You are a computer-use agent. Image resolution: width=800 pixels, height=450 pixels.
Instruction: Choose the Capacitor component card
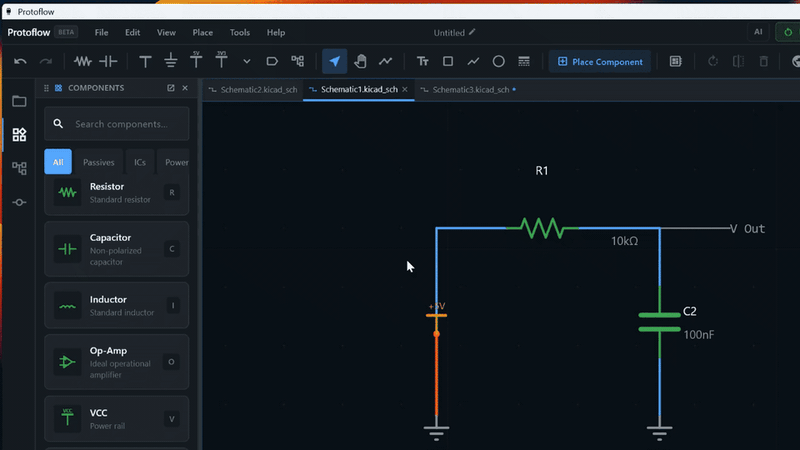[117, 249]
